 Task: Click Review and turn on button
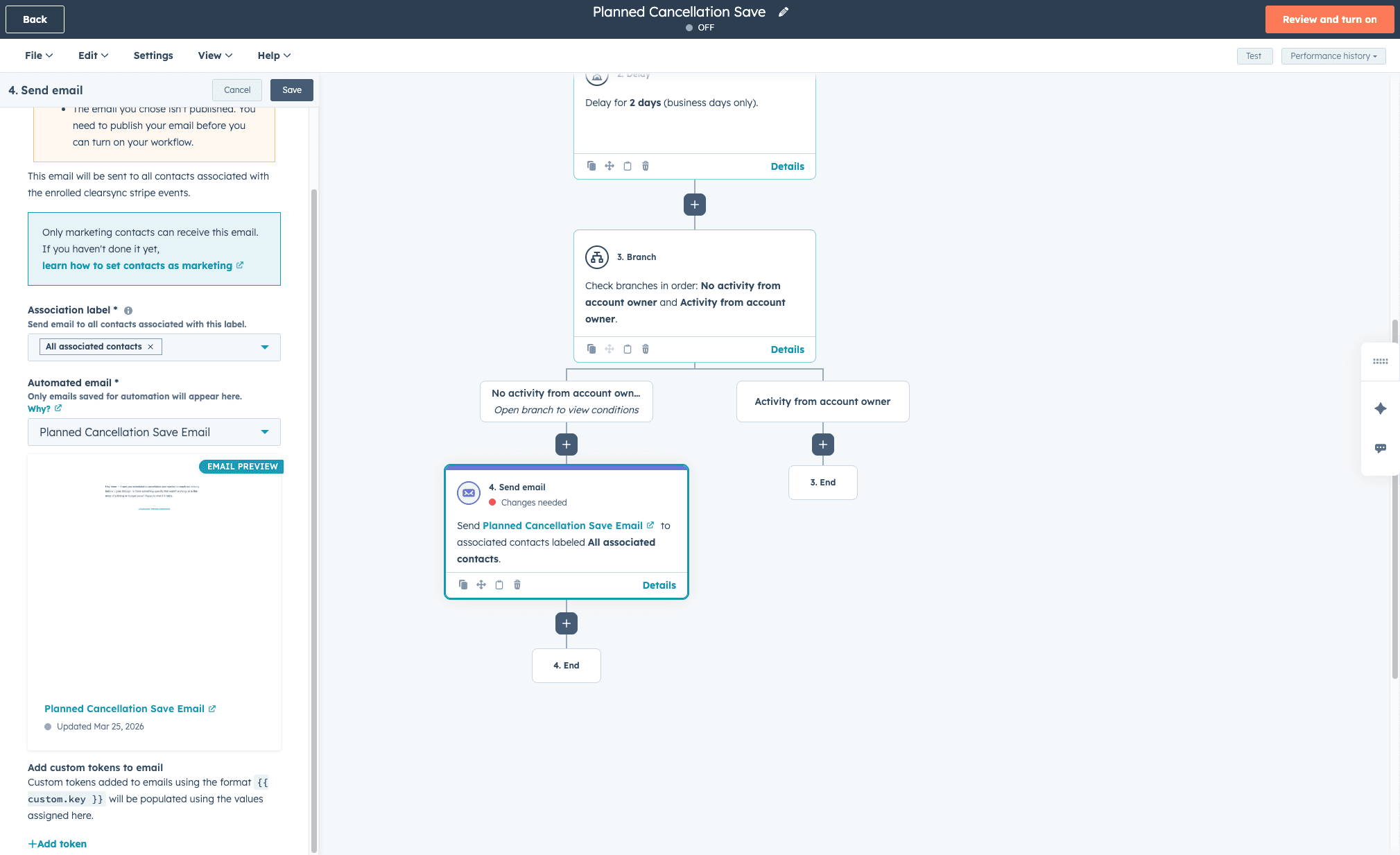tap(1329, 19)
